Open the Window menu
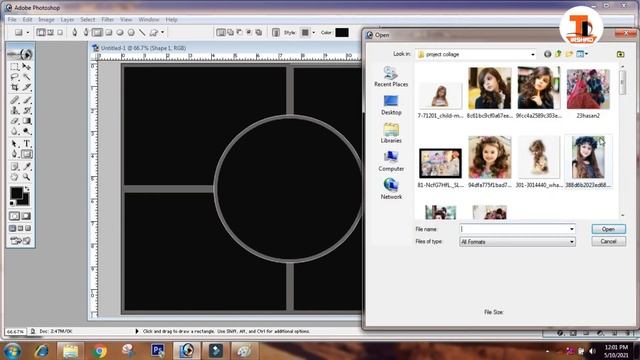 149,20
